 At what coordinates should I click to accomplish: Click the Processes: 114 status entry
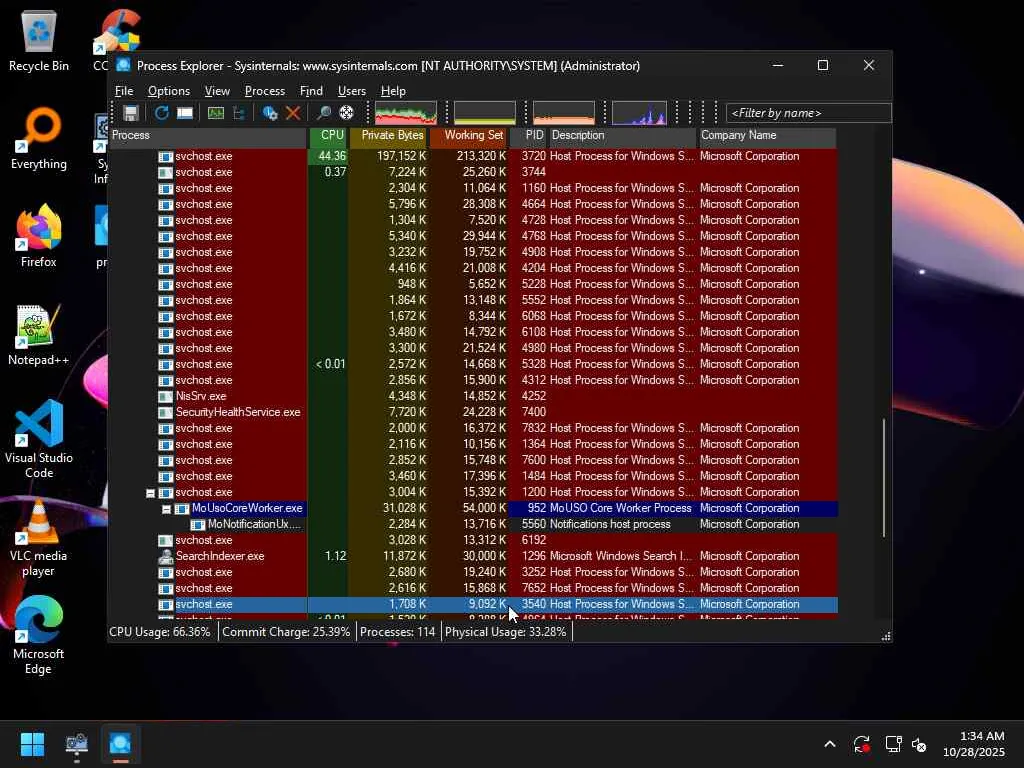point(397,632)
